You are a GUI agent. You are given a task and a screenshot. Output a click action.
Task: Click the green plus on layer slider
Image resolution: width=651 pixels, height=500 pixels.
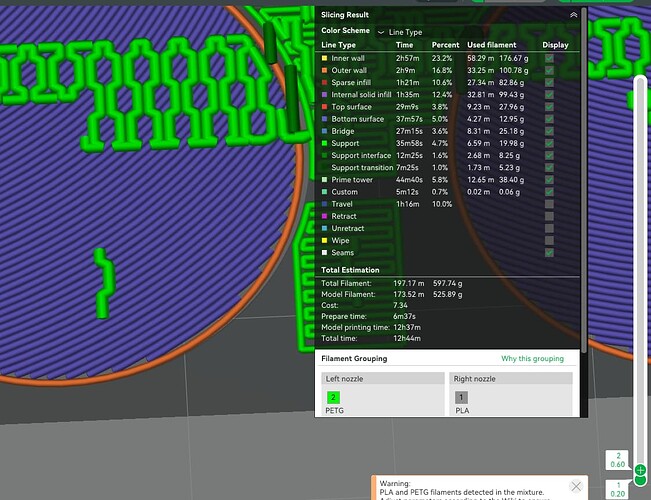click(x=640, y=470)
